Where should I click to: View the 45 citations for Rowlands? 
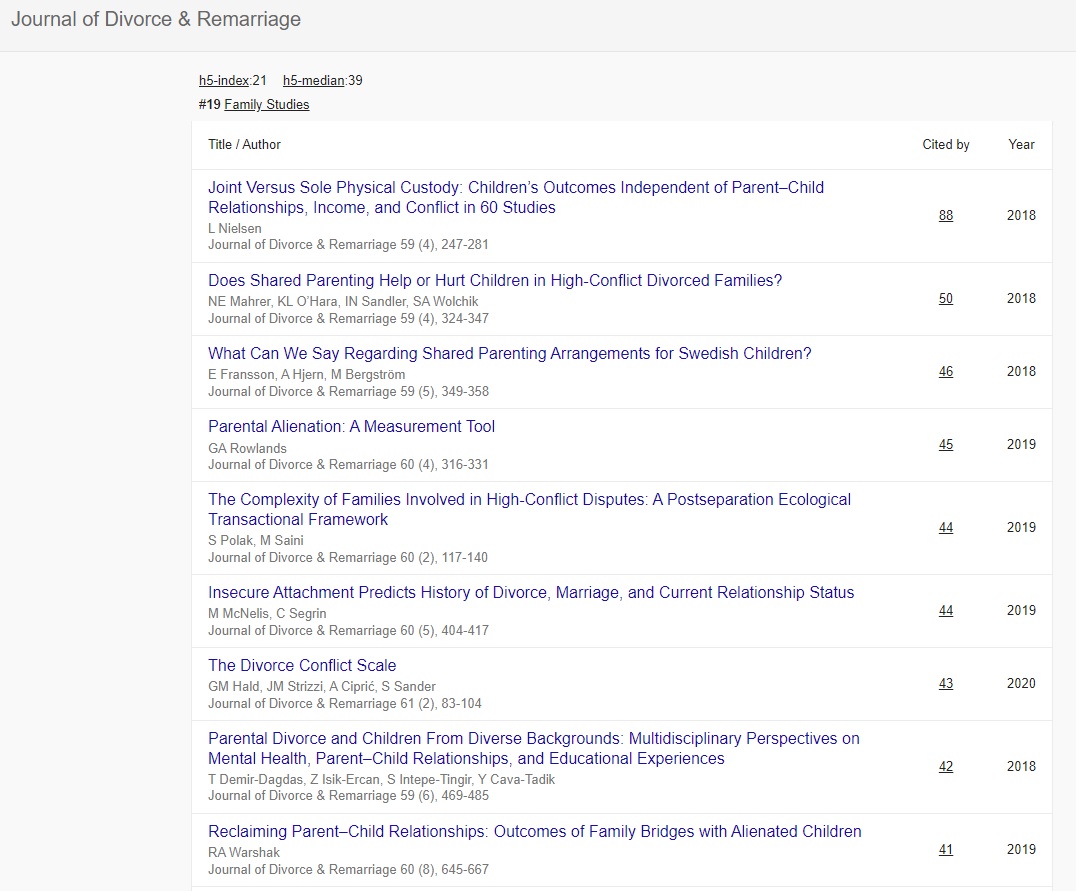946,445
